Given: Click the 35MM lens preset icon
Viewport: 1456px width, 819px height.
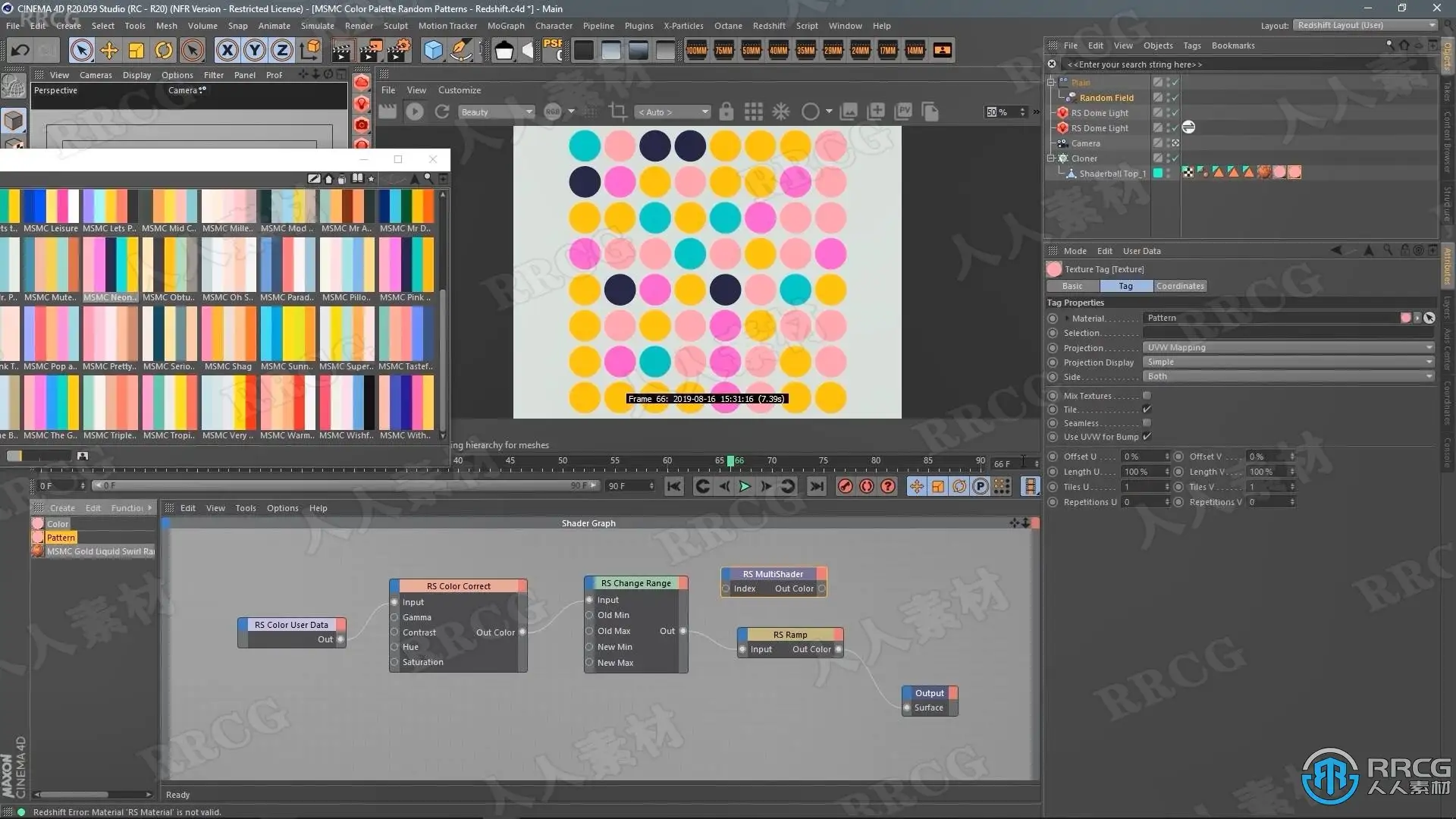Looking at the screenshot, I should [805, 51].
